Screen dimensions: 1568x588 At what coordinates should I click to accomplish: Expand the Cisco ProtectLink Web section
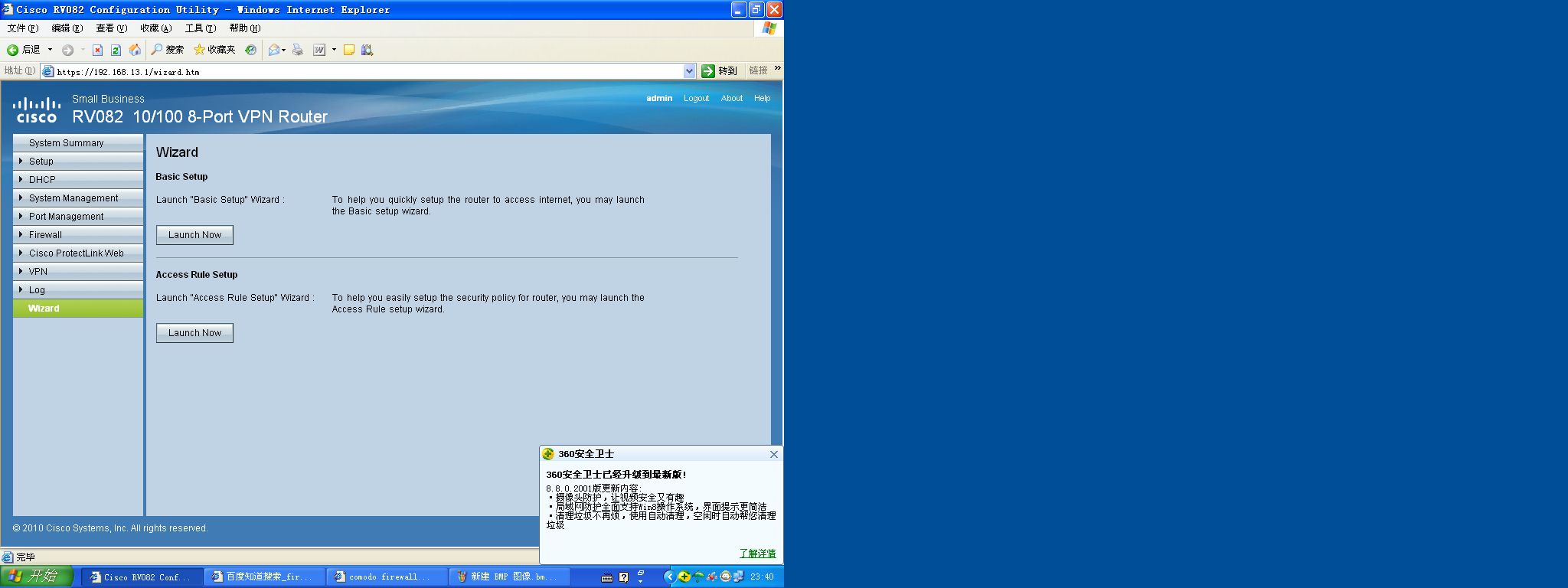click(78, 253)
